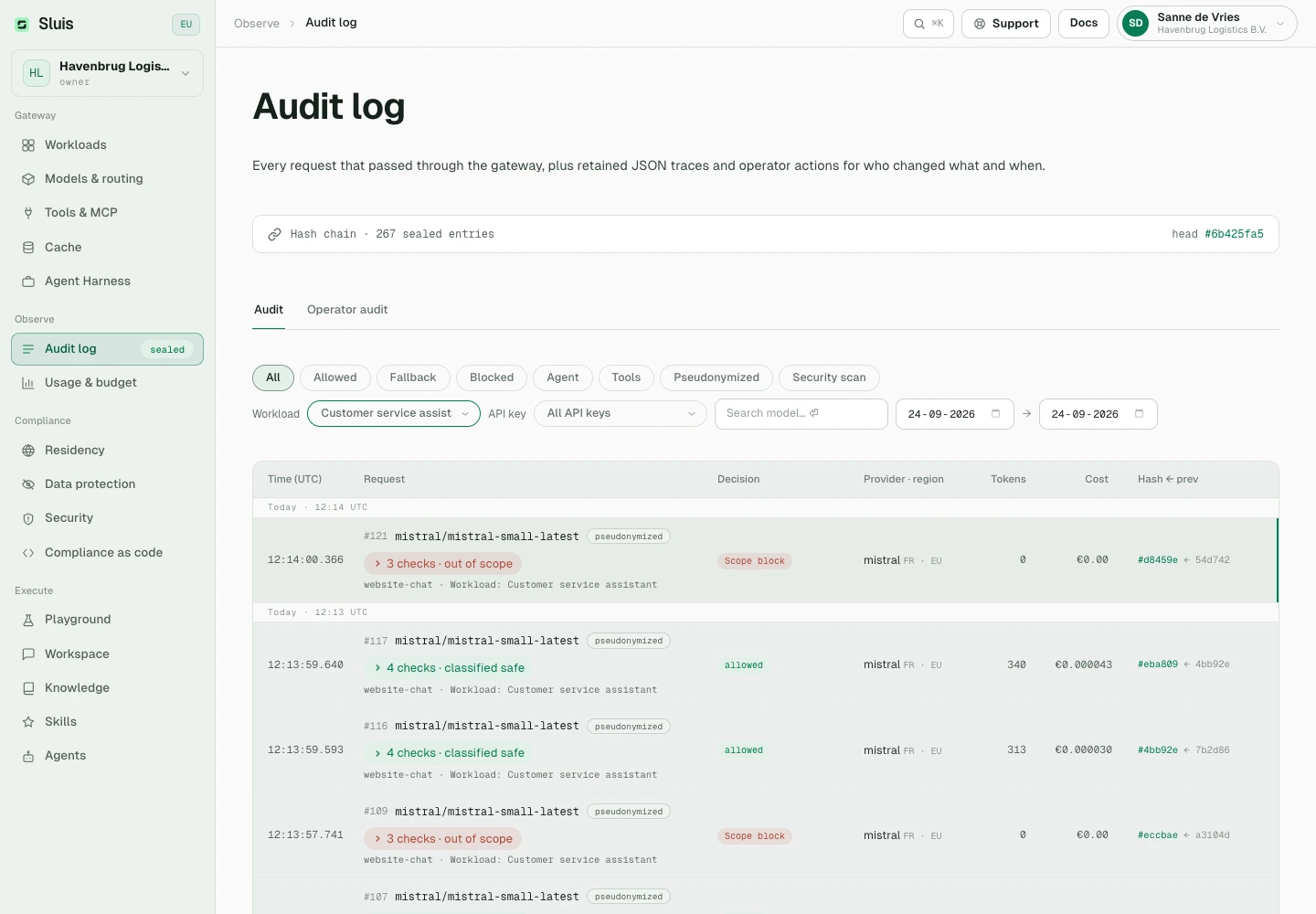This screenshot has width=1316, height=914.
Task: Click the hash chain link icon
Action: pyautogui.click(x=274, y=235)
